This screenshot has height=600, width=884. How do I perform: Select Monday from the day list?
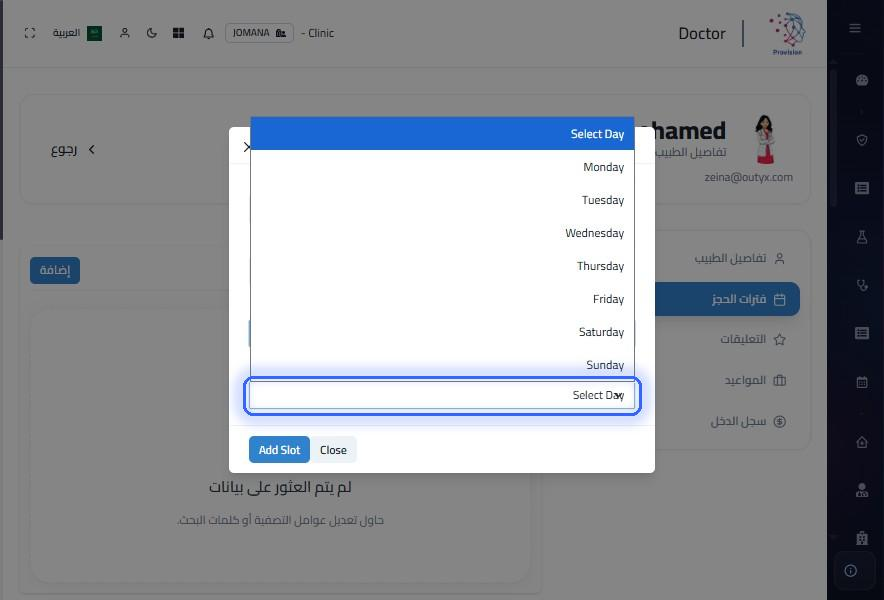pos(443,167)
